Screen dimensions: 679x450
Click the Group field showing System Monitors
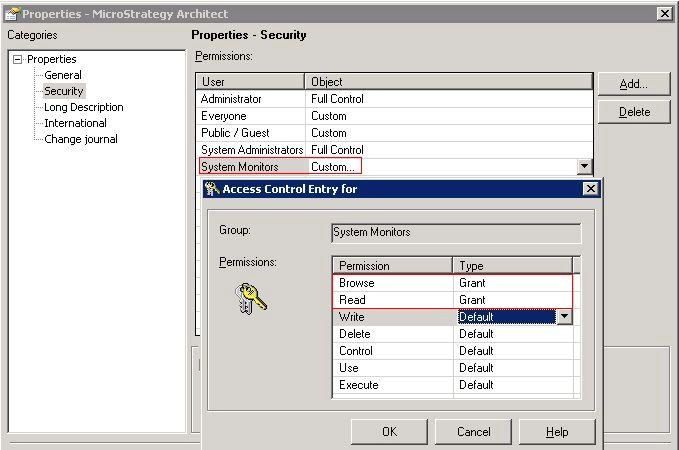[x=456, y=233]
